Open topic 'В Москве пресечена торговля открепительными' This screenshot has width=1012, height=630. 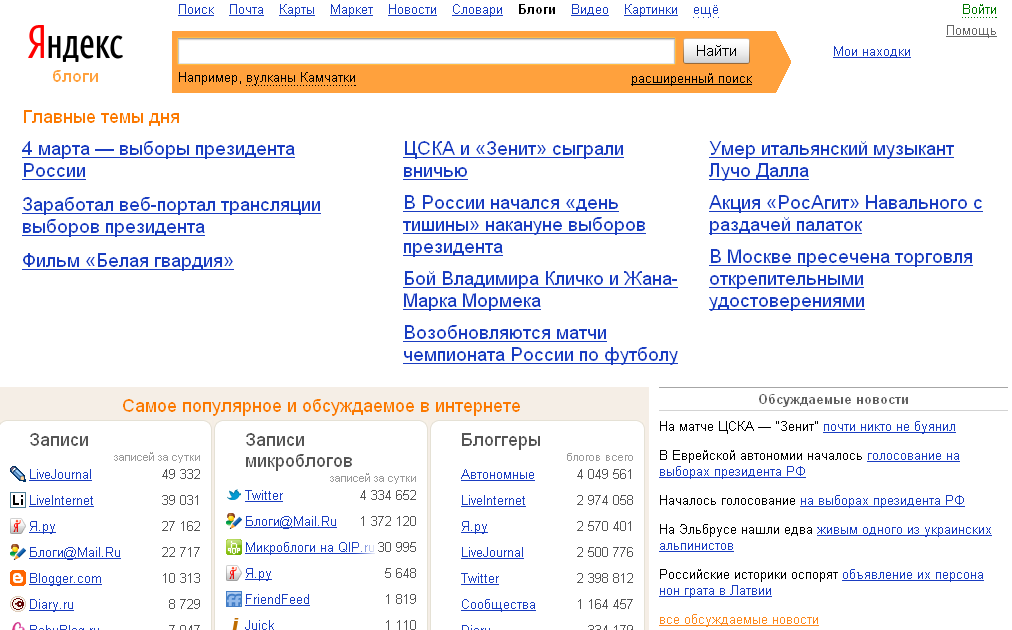click(x=841, y=279)
